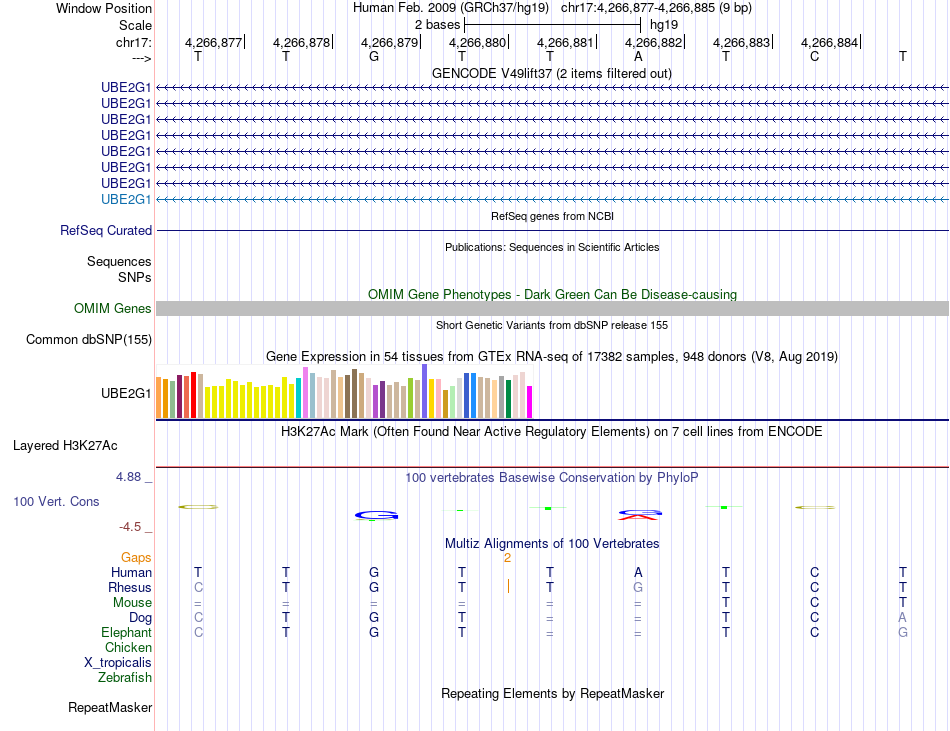This screenshot has width=950, height=731.
Task: Click the ---> sequence direction arrow label
Action: click(142, 58)
